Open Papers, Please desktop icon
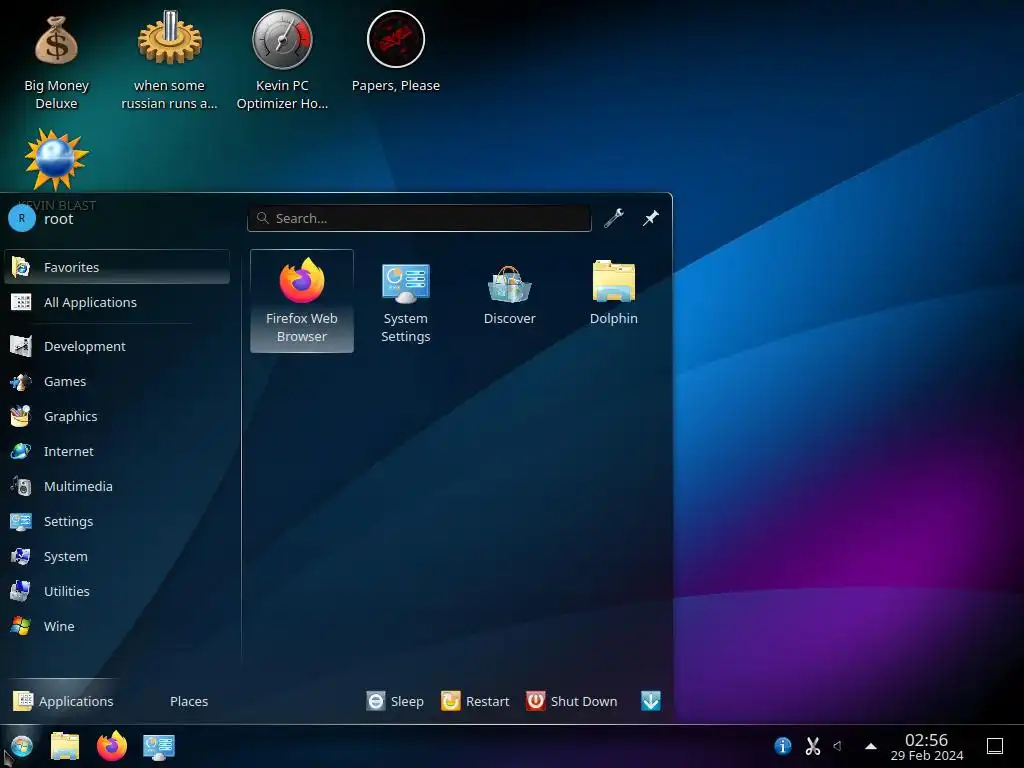 coord(396,52)
